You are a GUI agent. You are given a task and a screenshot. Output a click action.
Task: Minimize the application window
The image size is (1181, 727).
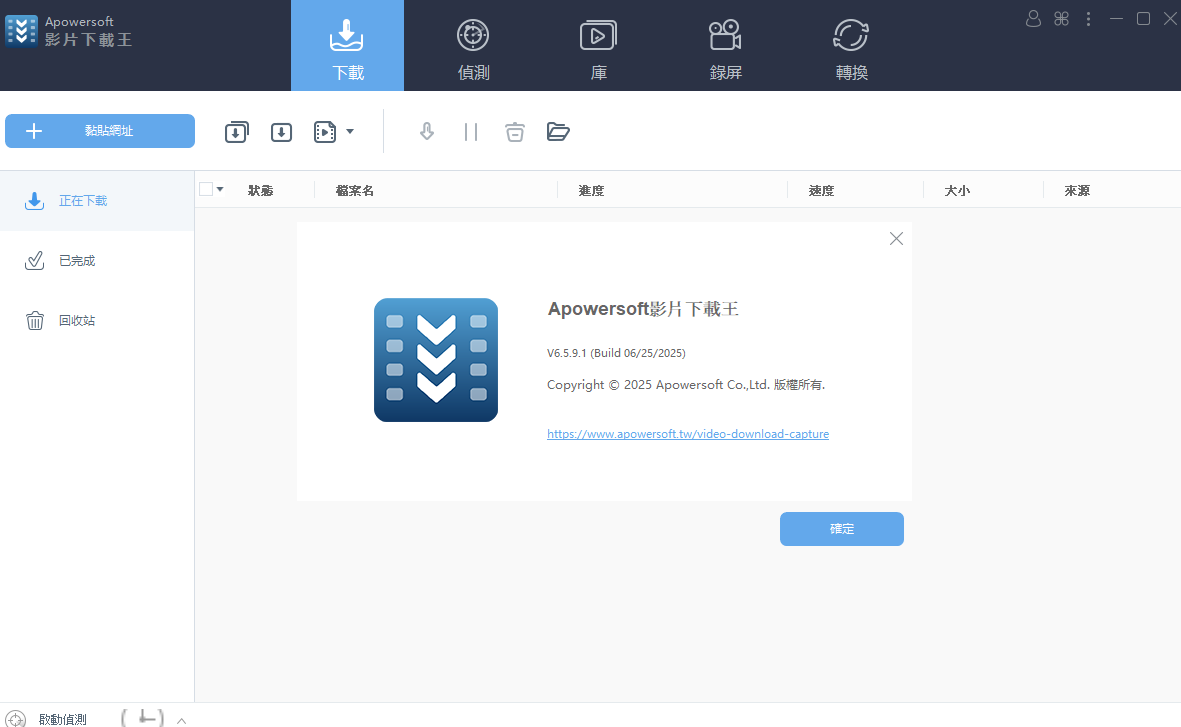1116,19
